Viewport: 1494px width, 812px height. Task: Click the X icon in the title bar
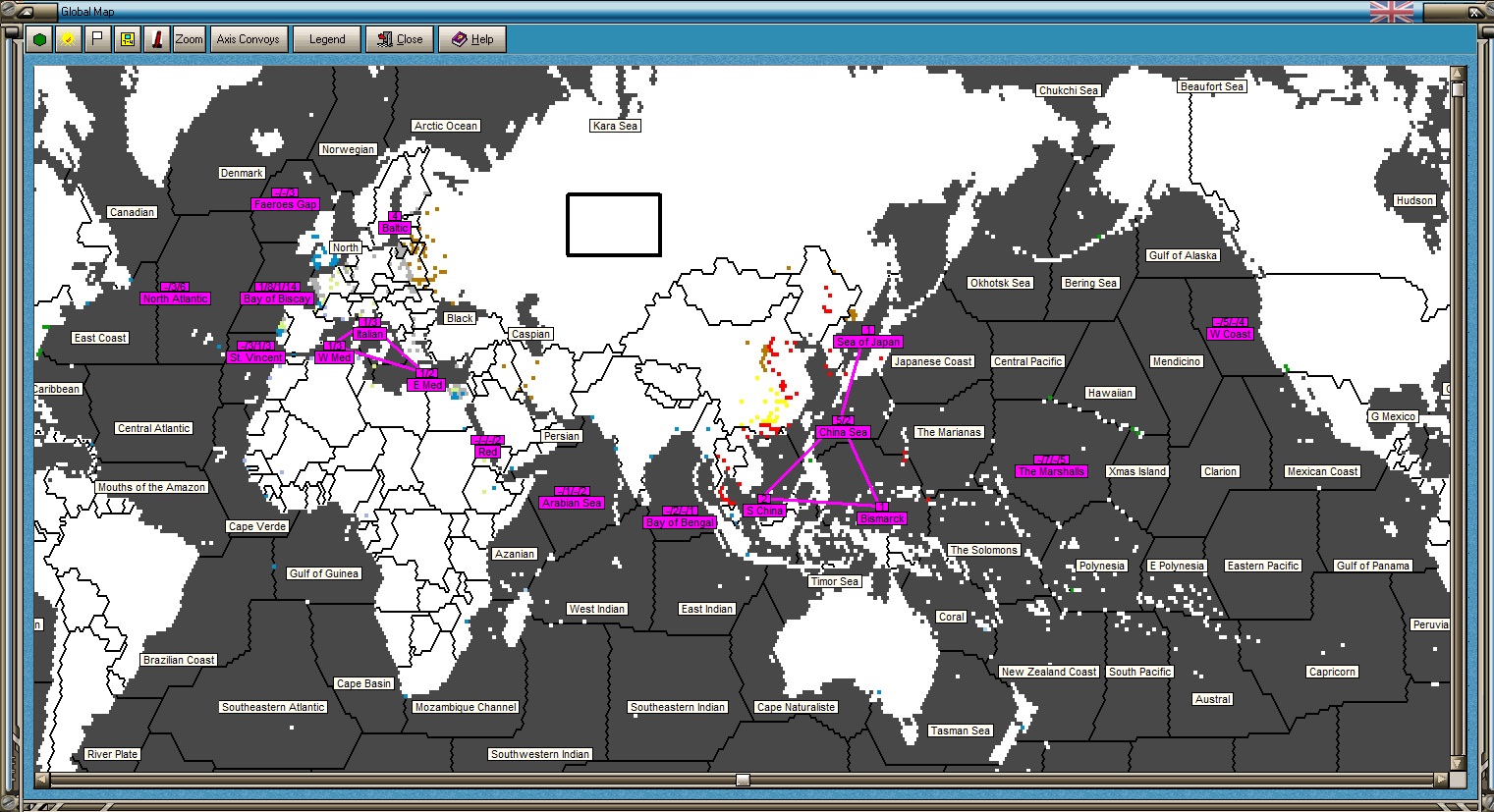click(1475, 12)
